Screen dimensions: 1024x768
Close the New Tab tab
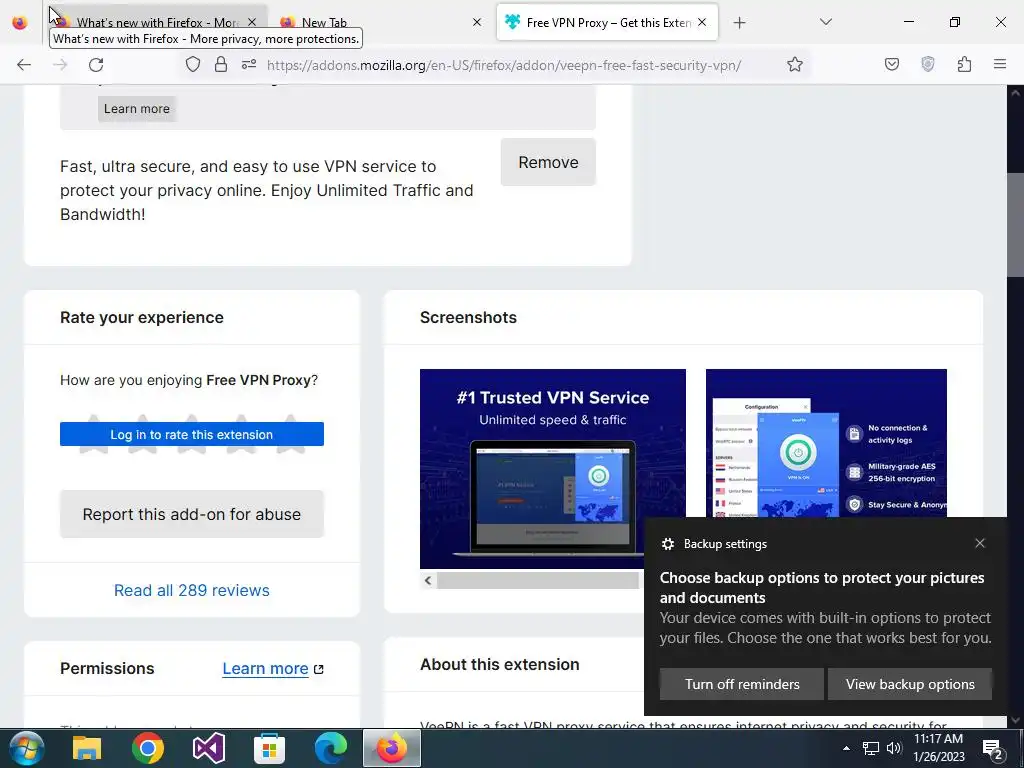(477, 22)
